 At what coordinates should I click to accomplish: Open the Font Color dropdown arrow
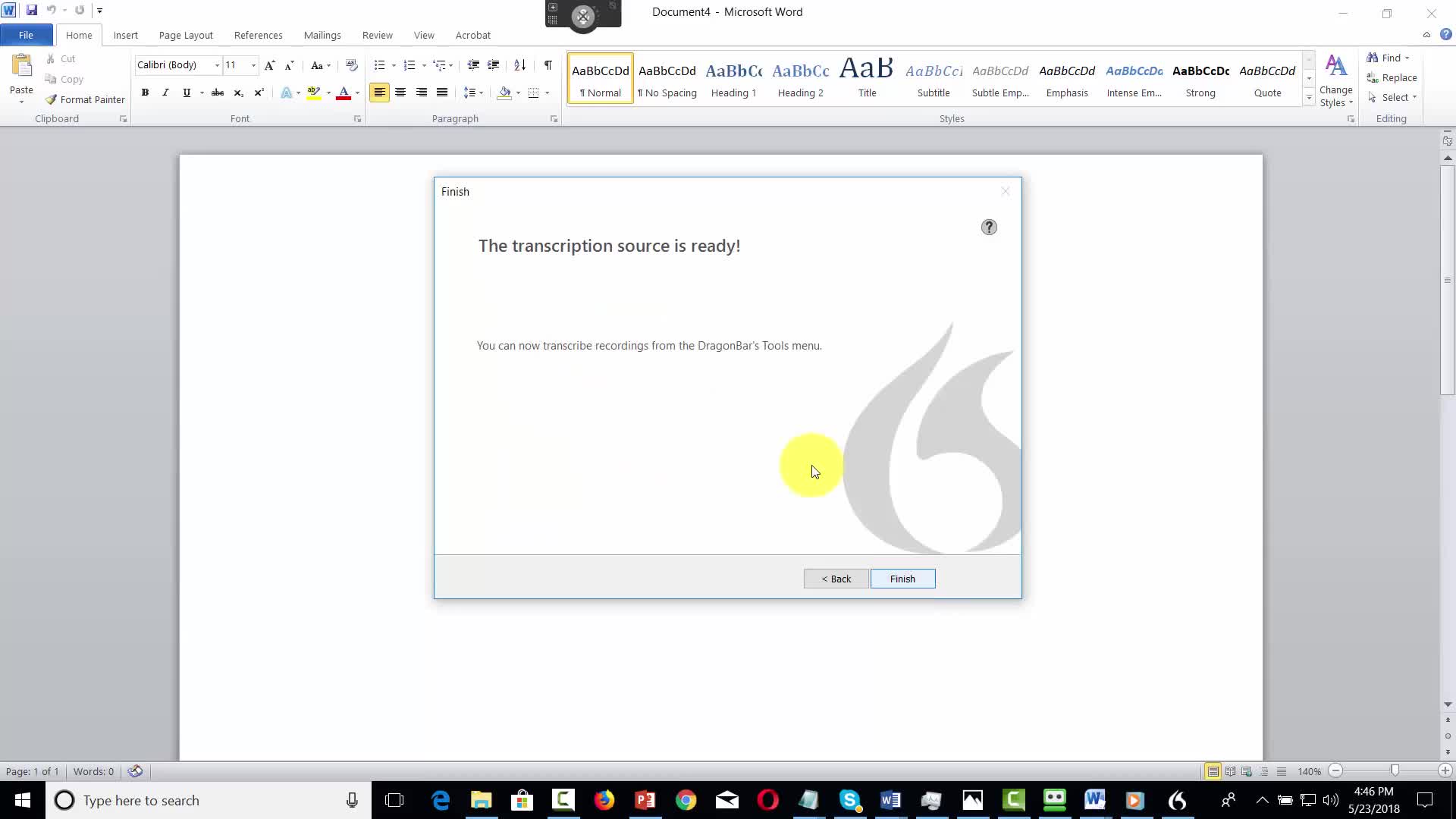coord(357,93)
